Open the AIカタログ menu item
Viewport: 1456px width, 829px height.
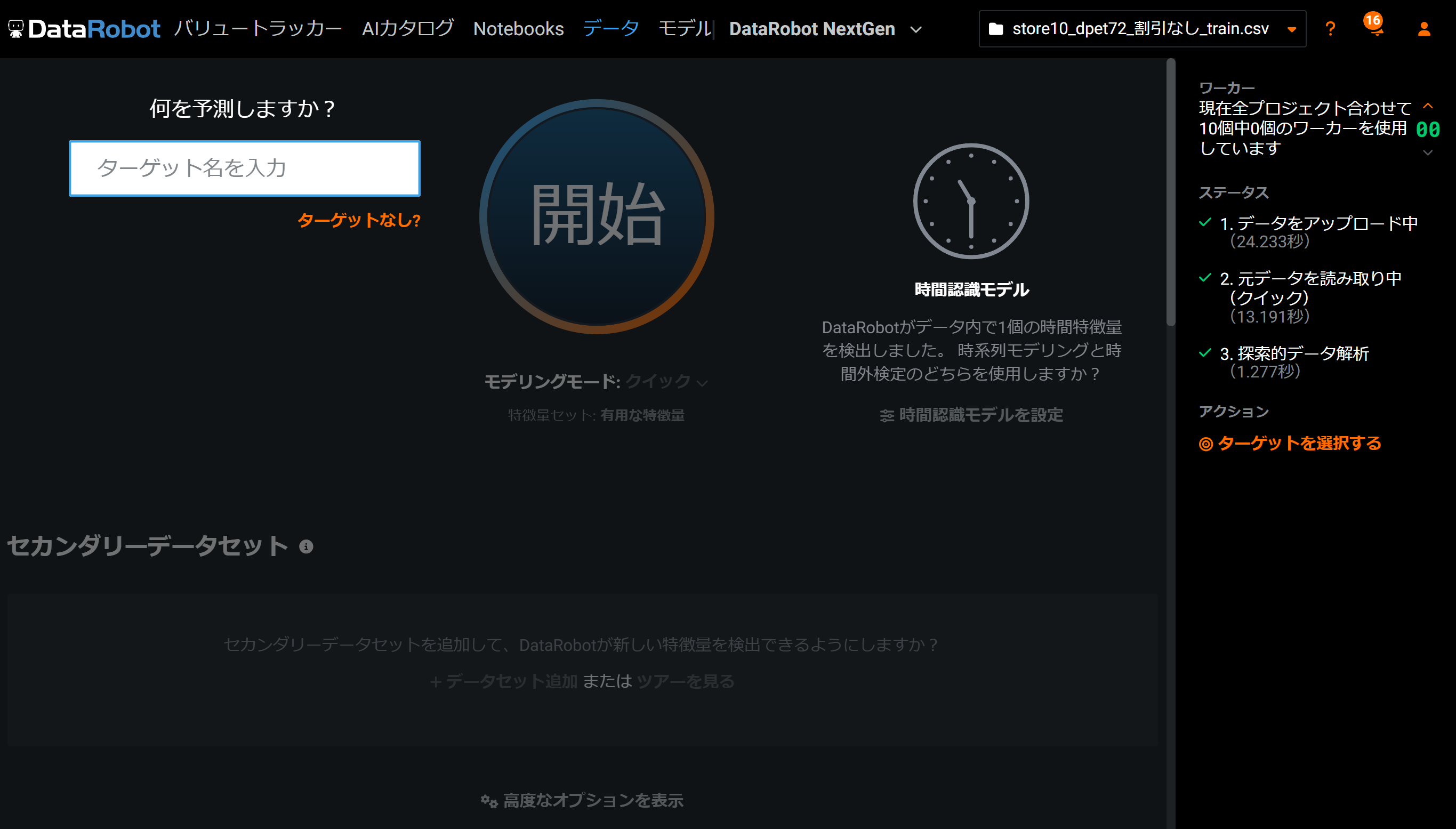tap(407, 28)
